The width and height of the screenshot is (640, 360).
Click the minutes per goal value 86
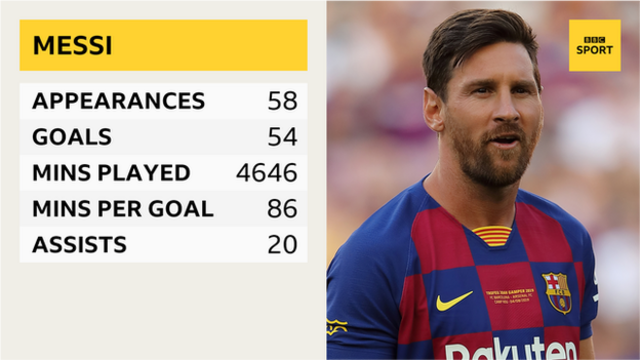pyautogui.click(x=282, y=208)
